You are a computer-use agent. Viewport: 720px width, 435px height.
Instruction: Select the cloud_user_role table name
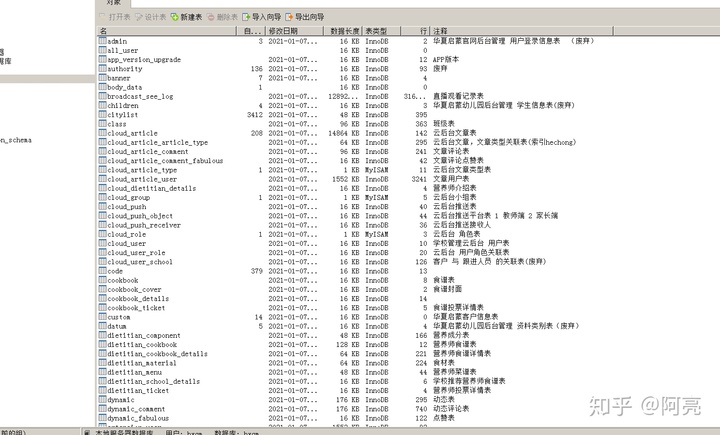click(136, 253)
